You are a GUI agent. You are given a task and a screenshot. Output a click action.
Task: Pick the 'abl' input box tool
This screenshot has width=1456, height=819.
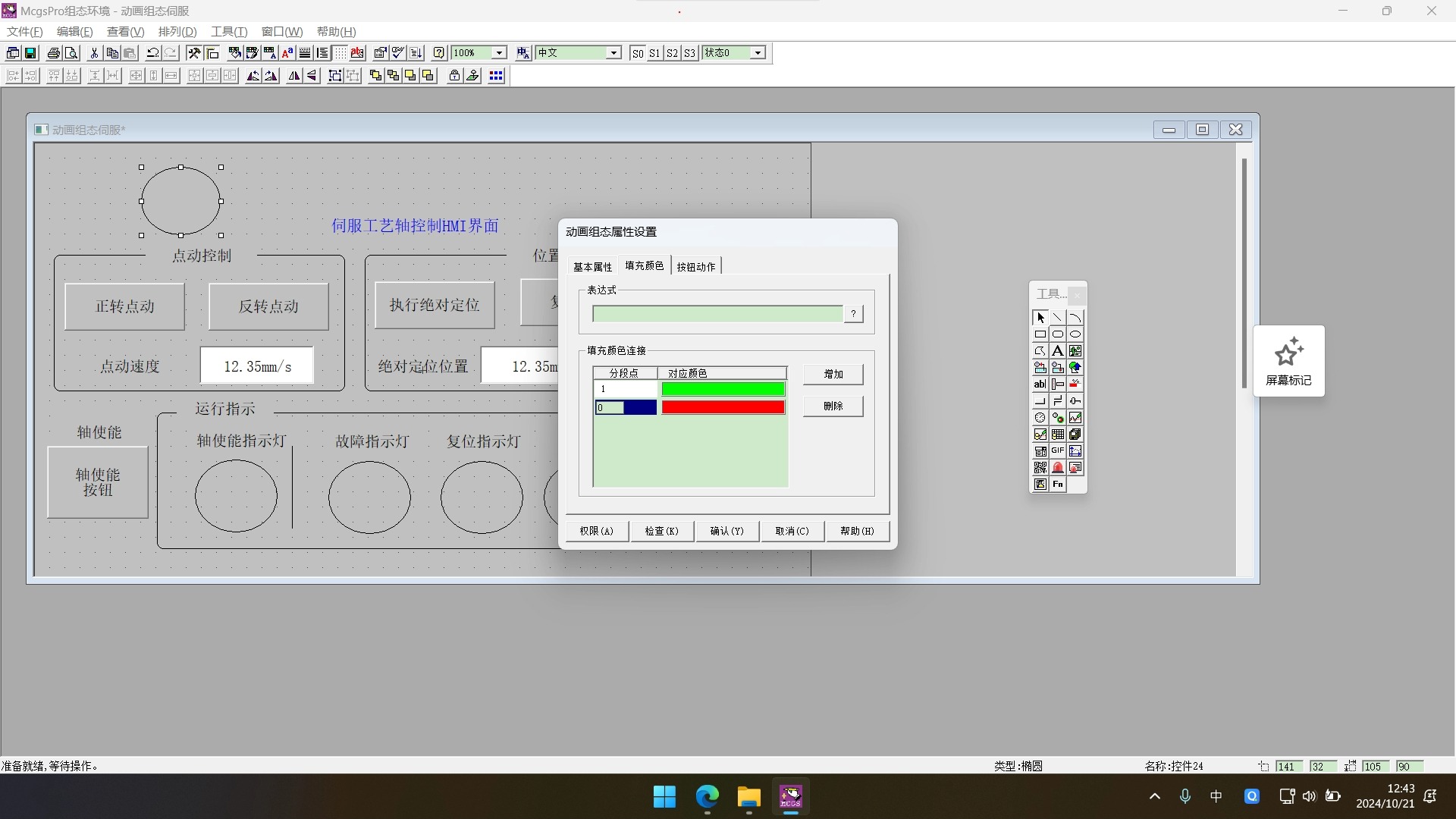(1040, 384)
